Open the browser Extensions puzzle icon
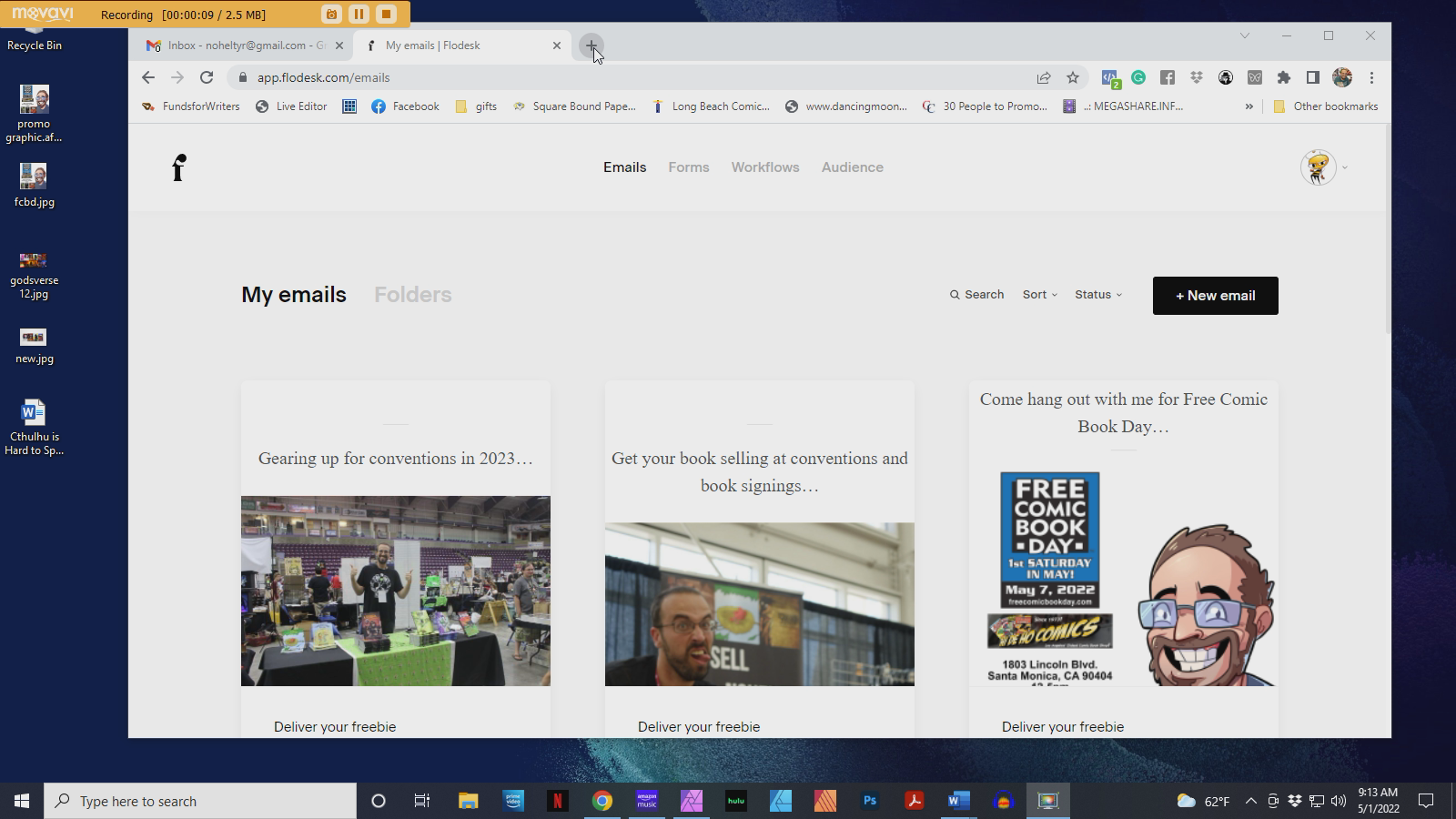This screenshot has width=1456, height=819. click(x=1284, y=78)
